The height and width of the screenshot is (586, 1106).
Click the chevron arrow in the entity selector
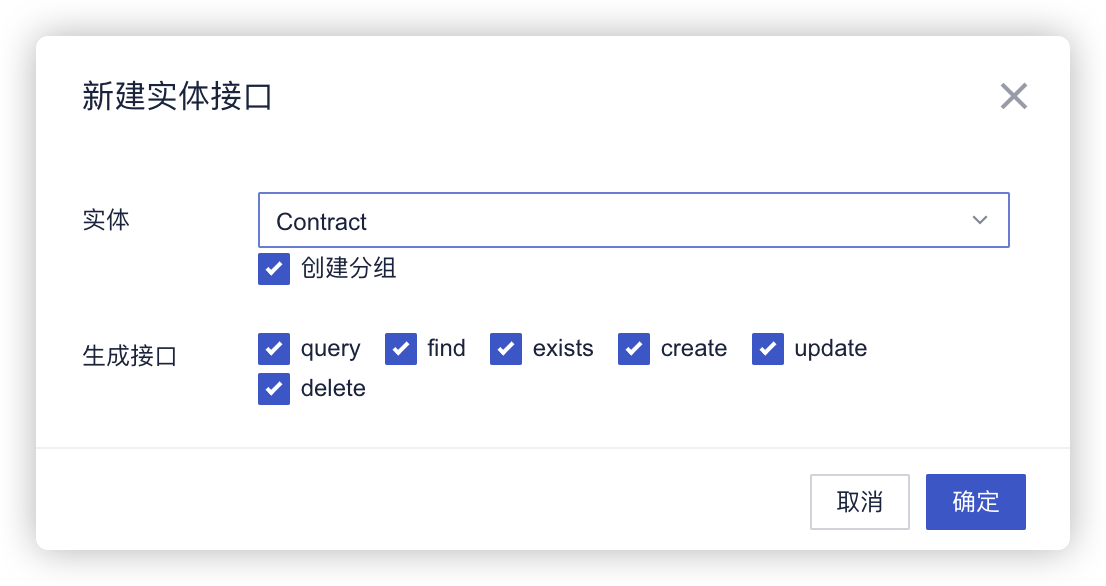coord(980,221)
